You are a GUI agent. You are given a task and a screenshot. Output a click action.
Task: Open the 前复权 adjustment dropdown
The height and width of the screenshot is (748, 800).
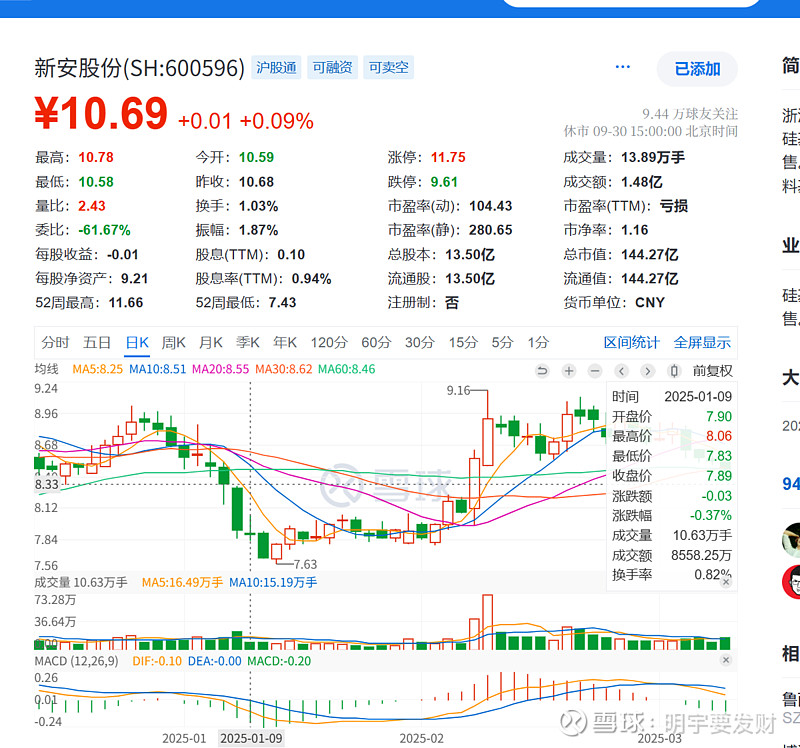(x=712, y=371)
